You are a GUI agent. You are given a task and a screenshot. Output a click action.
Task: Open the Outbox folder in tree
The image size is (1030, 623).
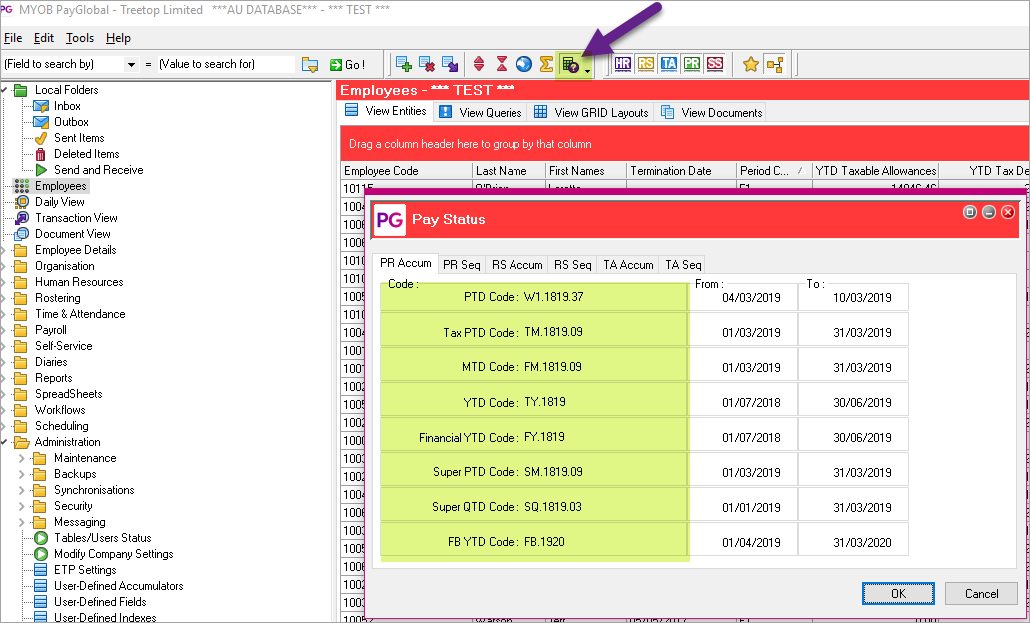pyautogui.click(x=71, y=122)
